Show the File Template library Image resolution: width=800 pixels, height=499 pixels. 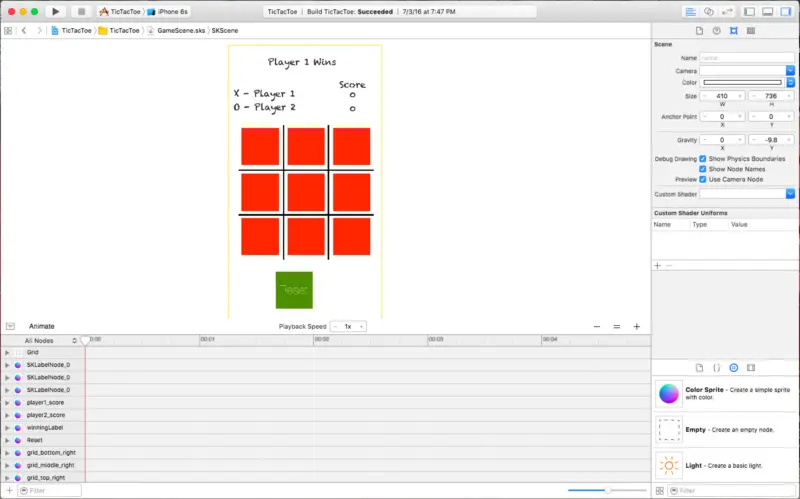click(699, 368)
